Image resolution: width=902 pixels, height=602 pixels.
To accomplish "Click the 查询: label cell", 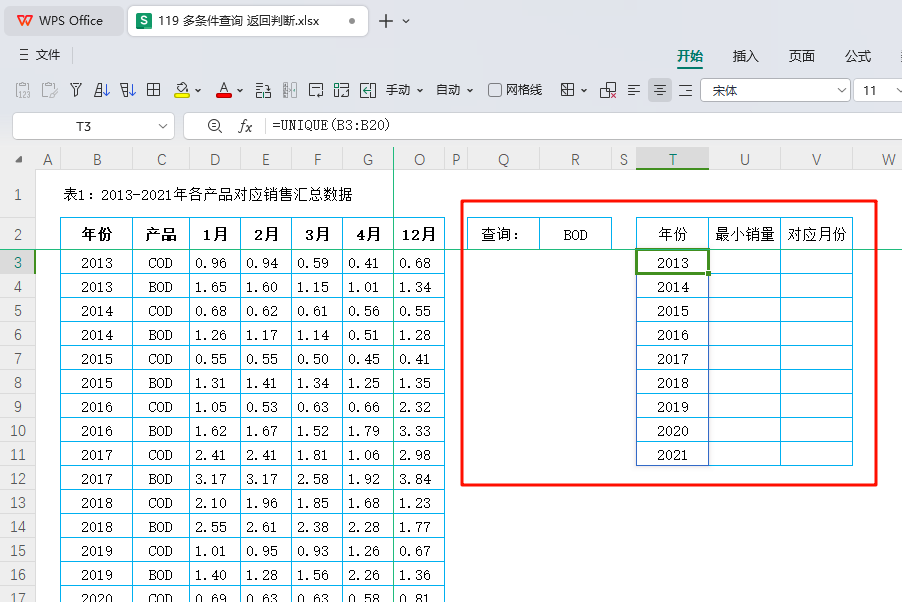I will pyautogui.click(x=503, y=234).
